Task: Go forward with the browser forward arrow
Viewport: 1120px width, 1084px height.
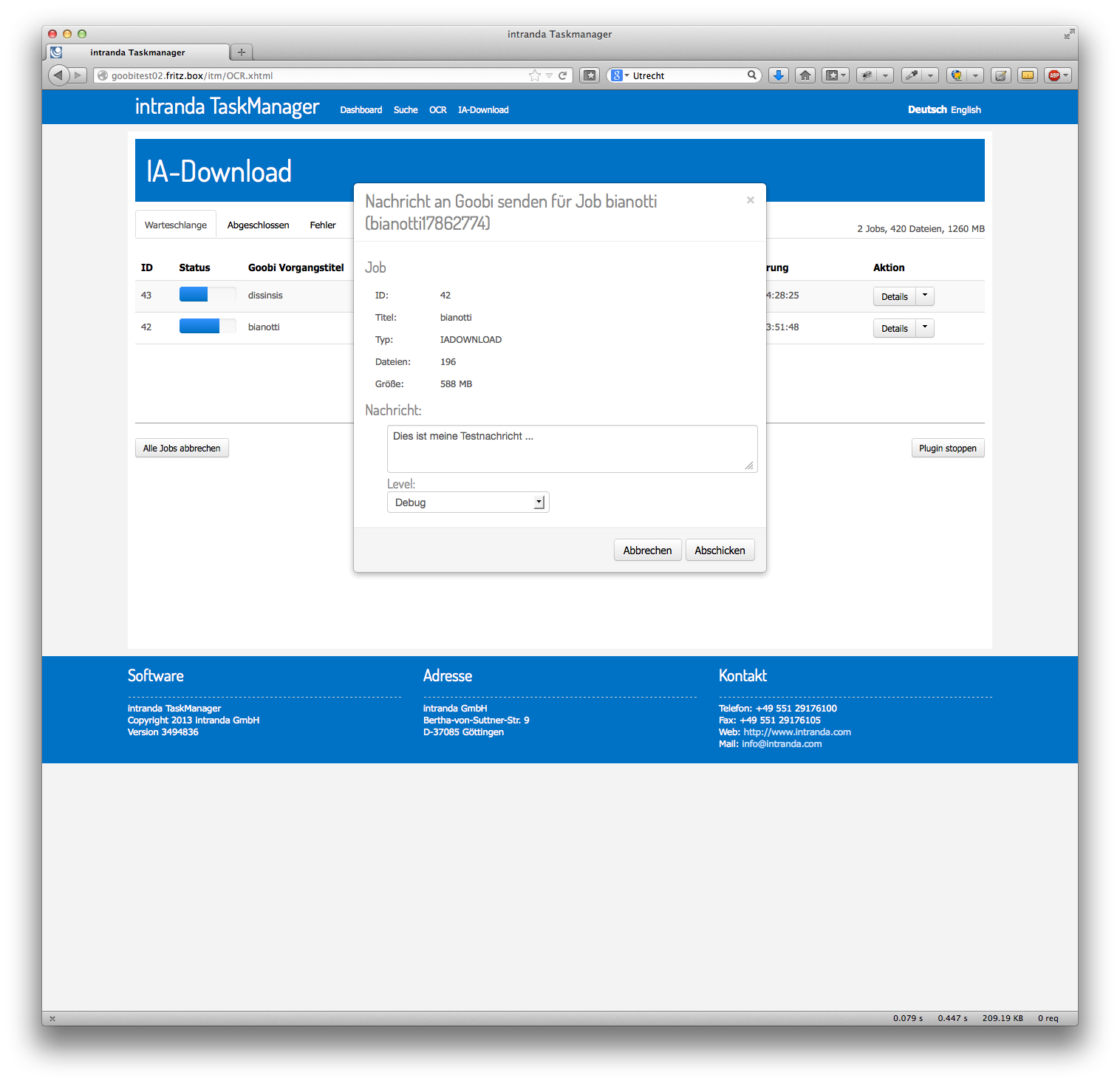Action: [x=78, y=75]
